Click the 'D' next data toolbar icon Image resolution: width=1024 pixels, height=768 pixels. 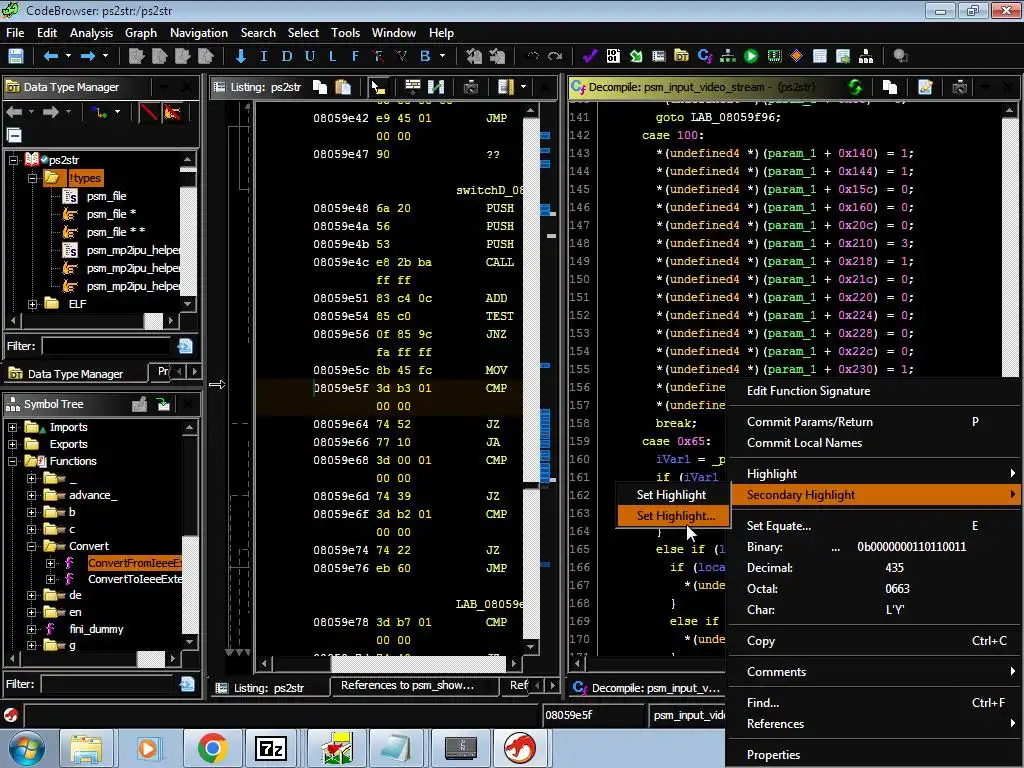(x=287, y=56)
